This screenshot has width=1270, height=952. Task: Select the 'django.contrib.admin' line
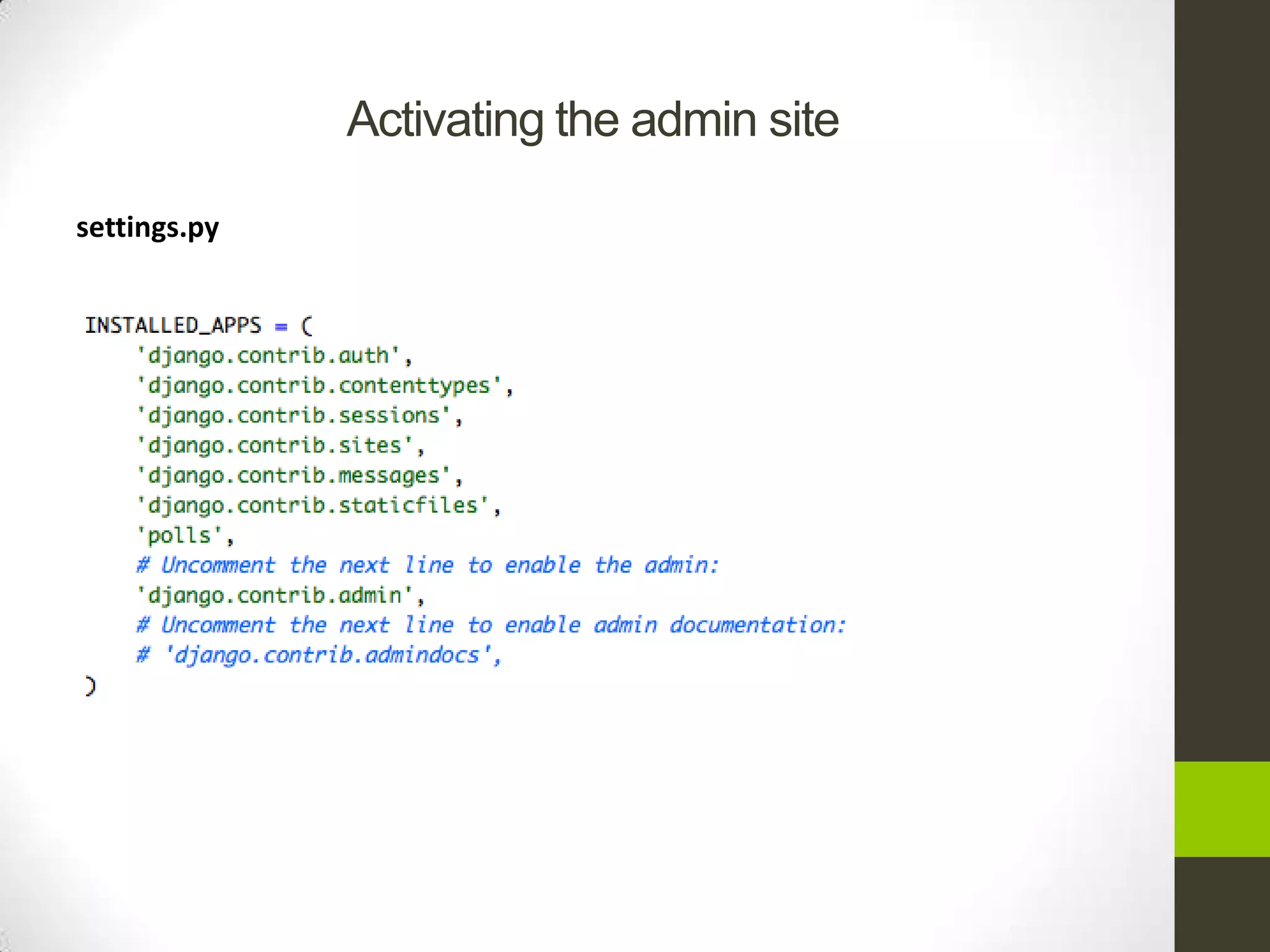coord(280,596)
